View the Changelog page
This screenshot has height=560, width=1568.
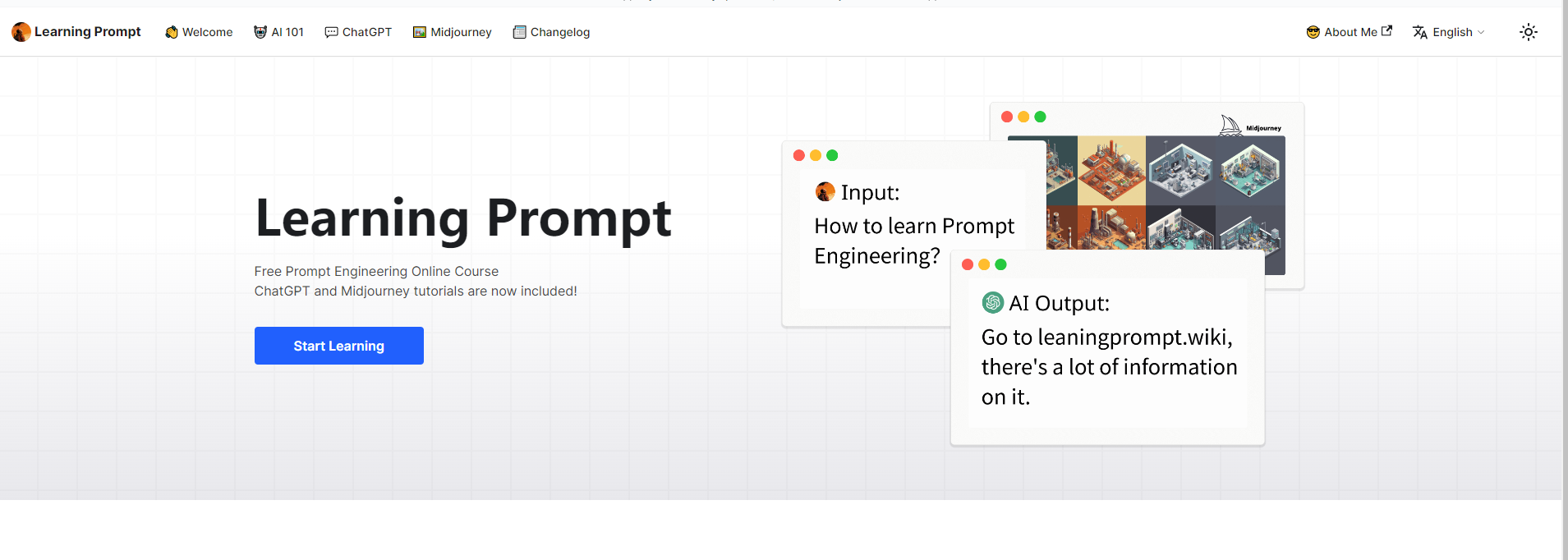click(551, 32)
